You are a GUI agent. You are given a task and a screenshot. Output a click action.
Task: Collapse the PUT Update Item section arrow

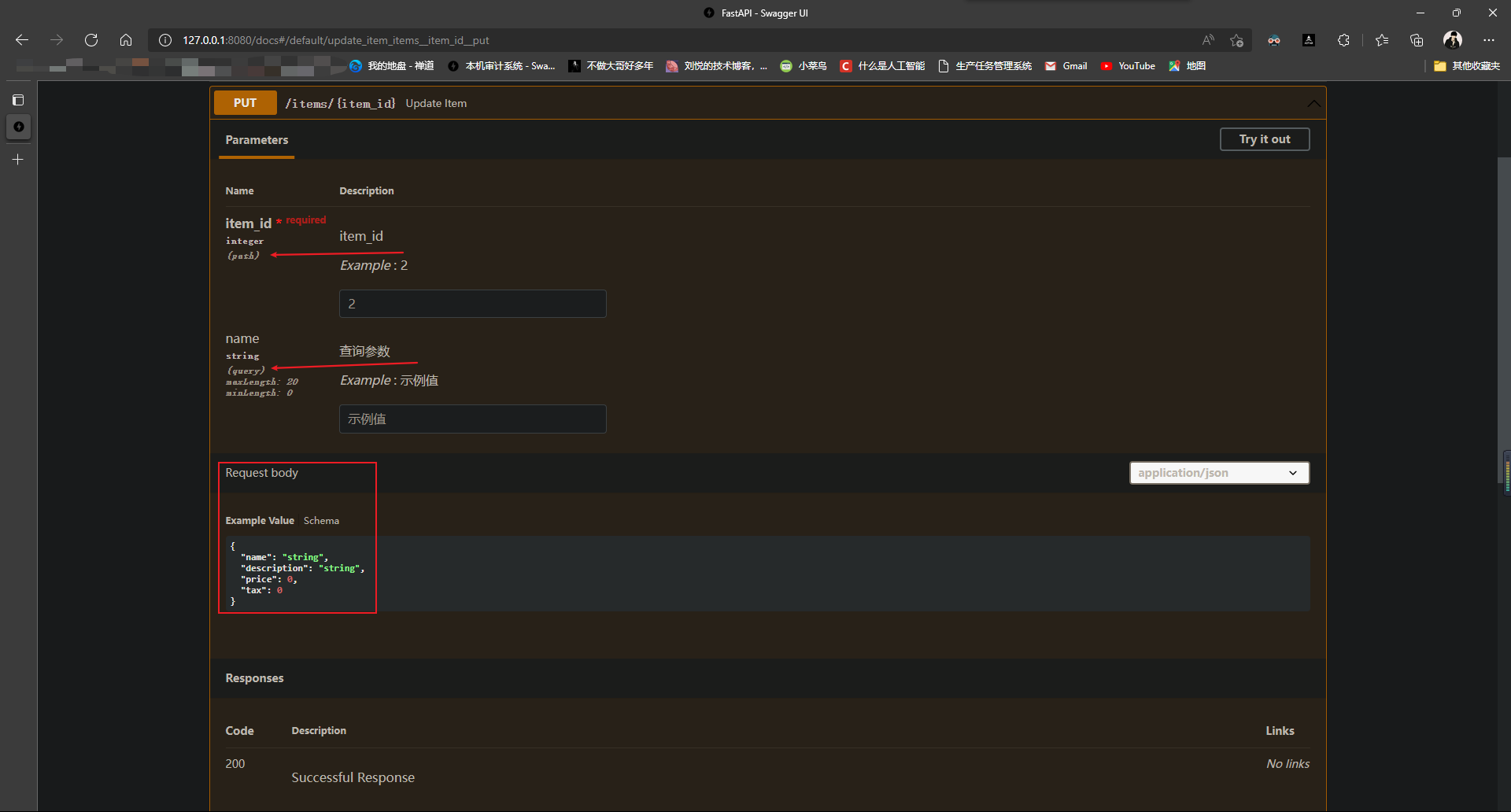(1313, 103)
